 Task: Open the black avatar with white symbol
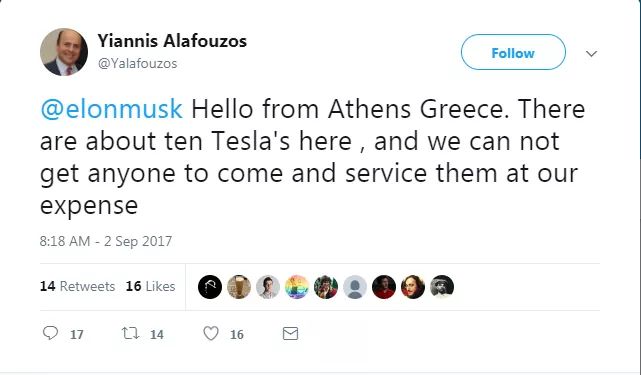click(210, 287)
